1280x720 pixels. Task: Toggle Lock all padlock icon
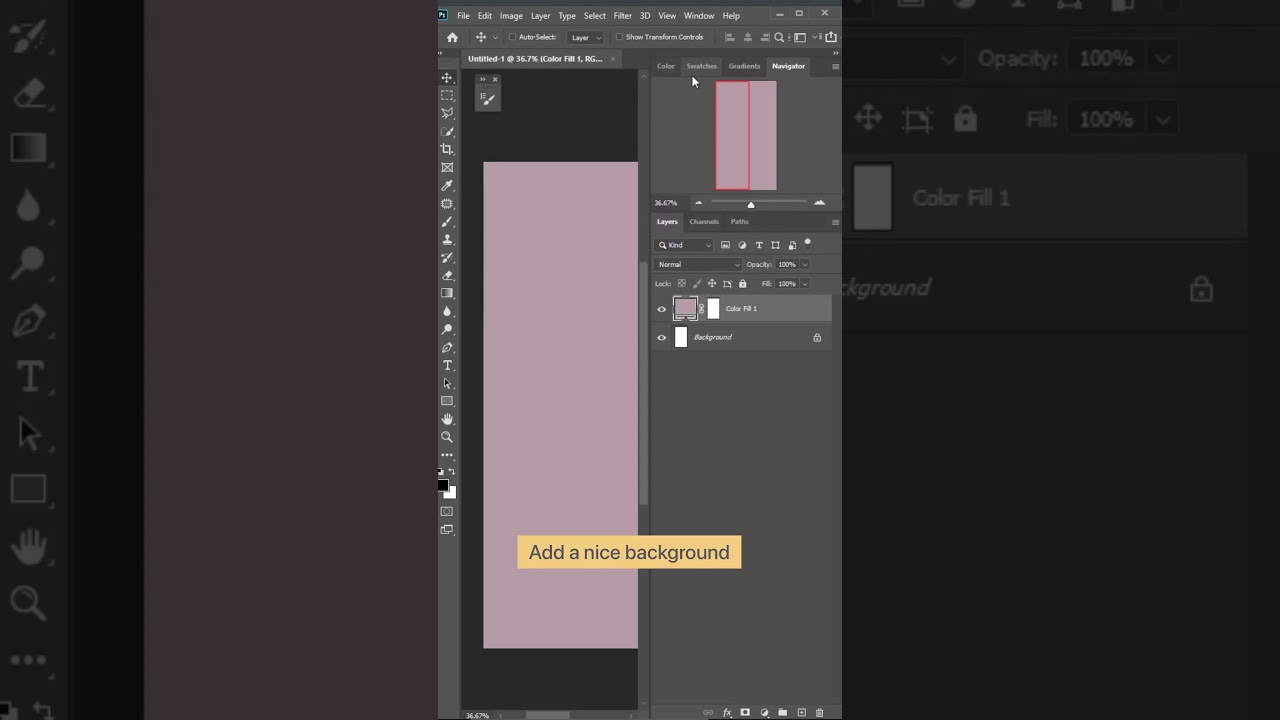[x=742, y=284]
